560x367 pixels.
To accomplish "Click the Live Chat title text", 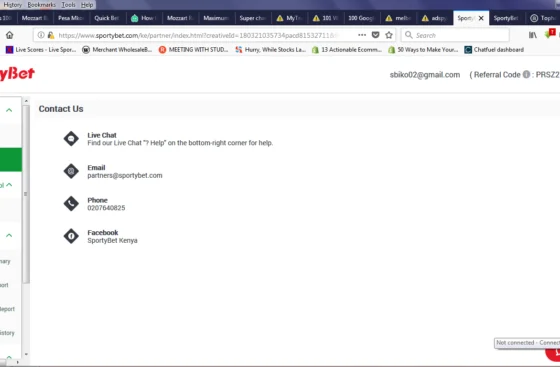I will (x=102, y=135).
